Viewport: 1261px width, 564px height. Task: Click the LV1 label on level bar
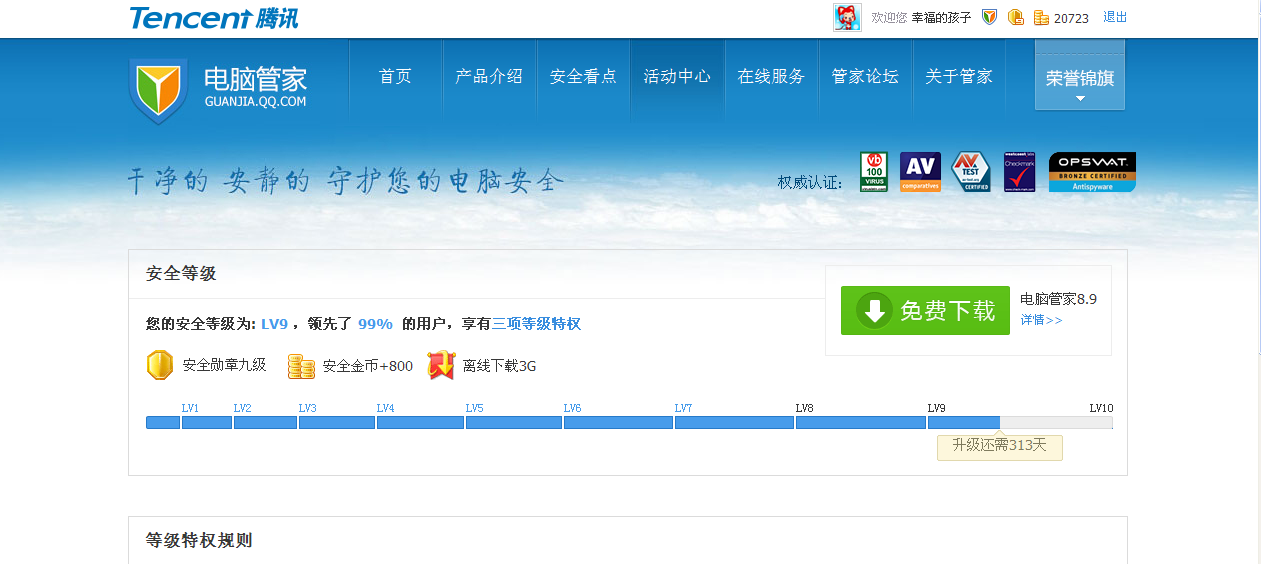coord(190,408)
